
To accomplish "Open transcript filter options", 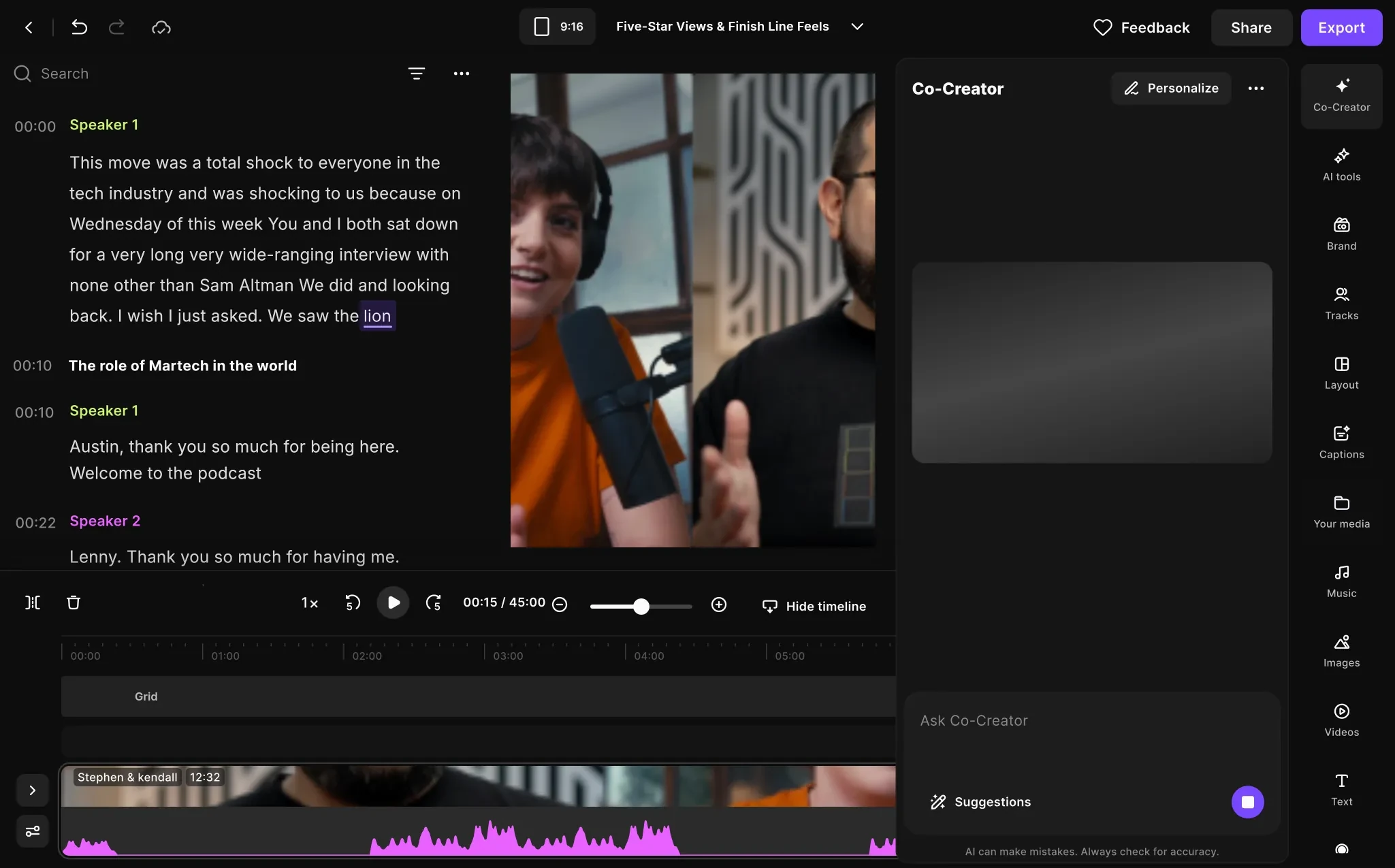I will coord(417,74).
